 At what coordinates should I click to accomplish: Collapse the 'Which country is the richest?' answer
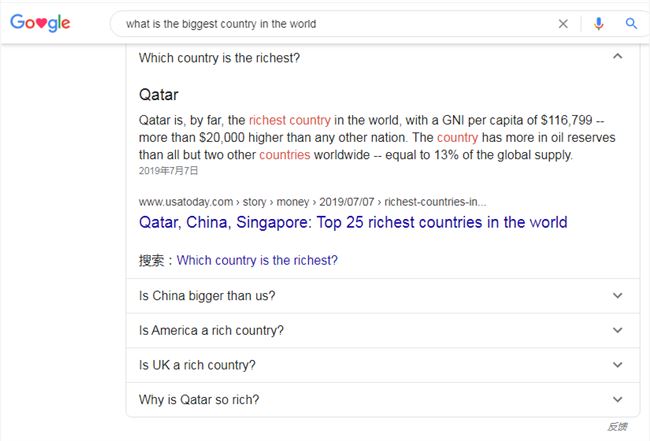point(383,58)
